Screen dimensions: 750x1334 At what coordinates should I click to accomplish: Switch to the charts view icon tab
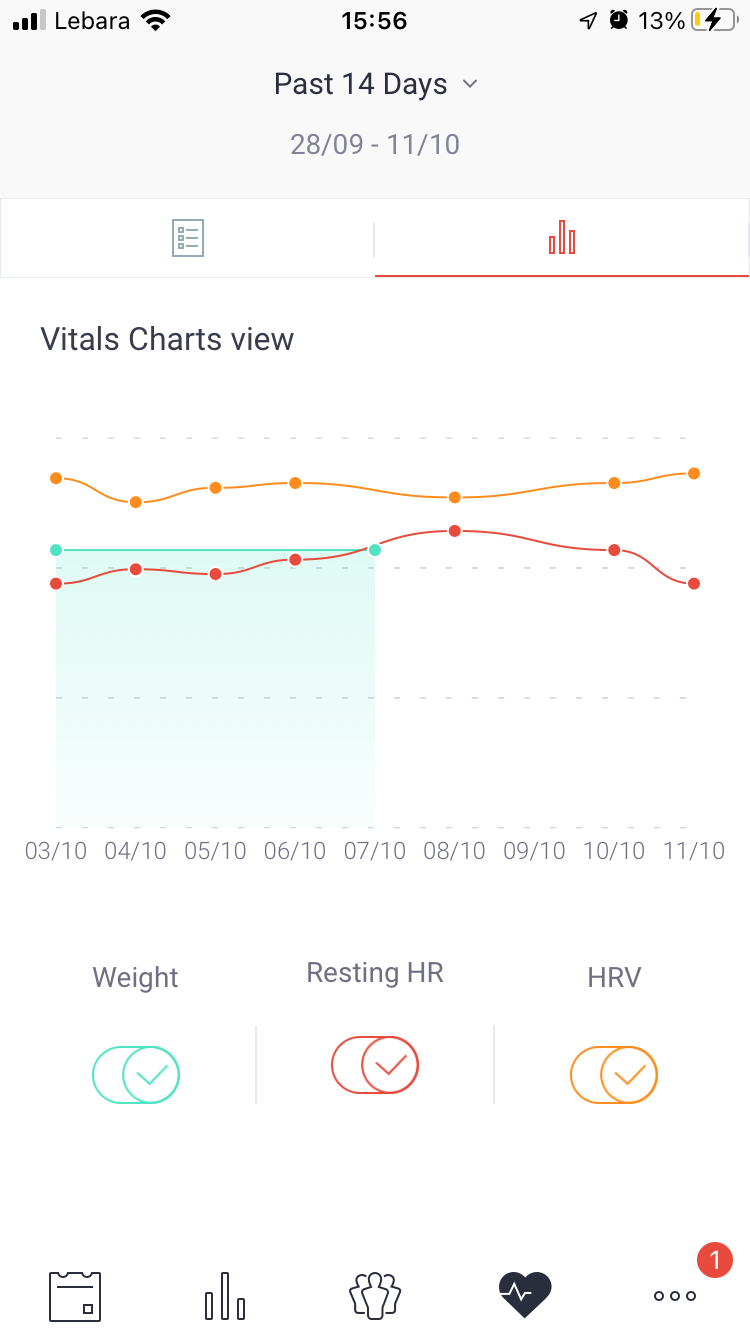tap(562, 237)
